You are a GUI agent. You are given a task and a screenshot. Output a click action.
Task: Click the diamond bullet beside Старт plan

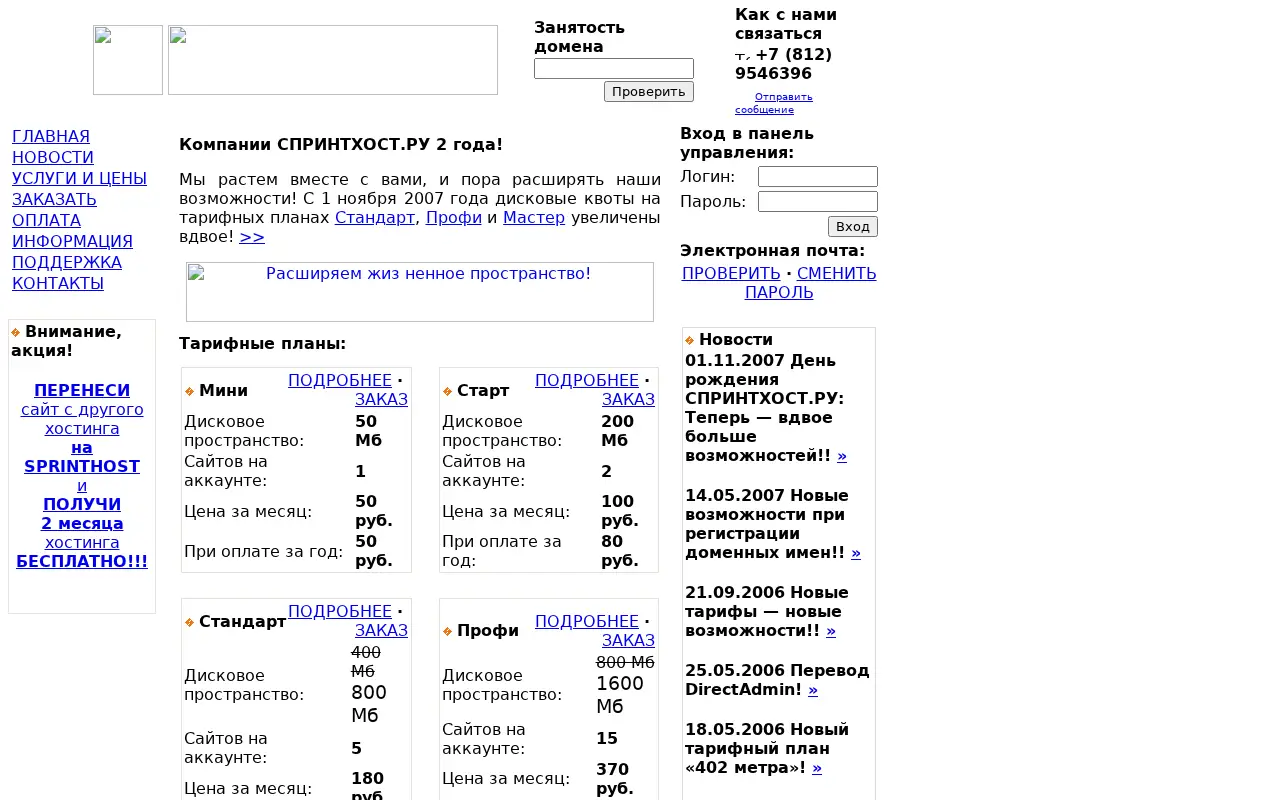[x=448, y=391]
